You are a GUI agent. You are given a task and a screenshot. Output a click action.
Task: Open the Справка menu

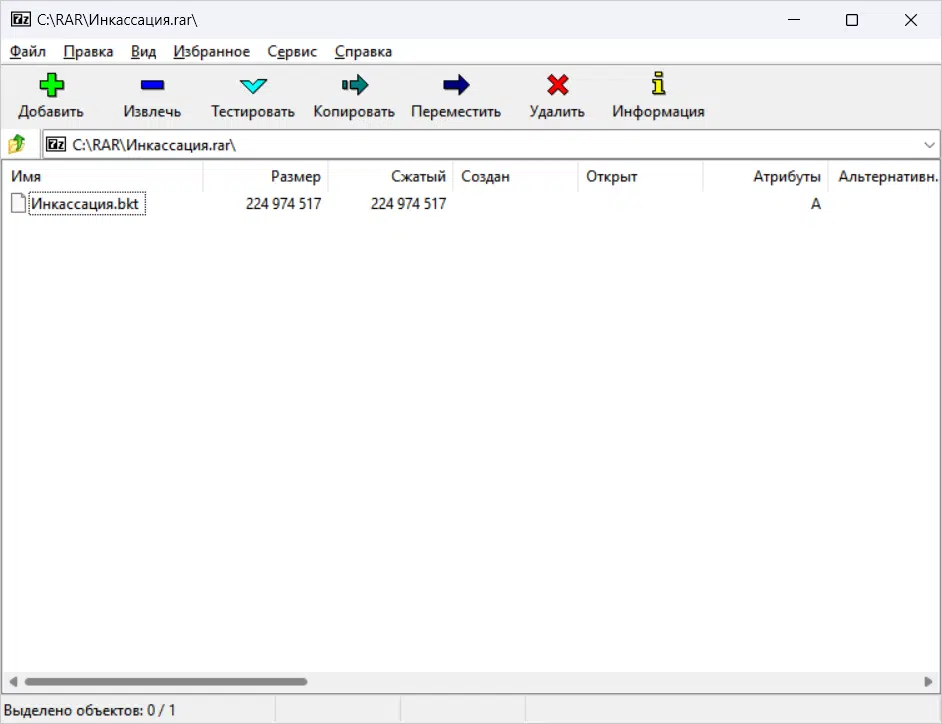click(x=363, y=52)
